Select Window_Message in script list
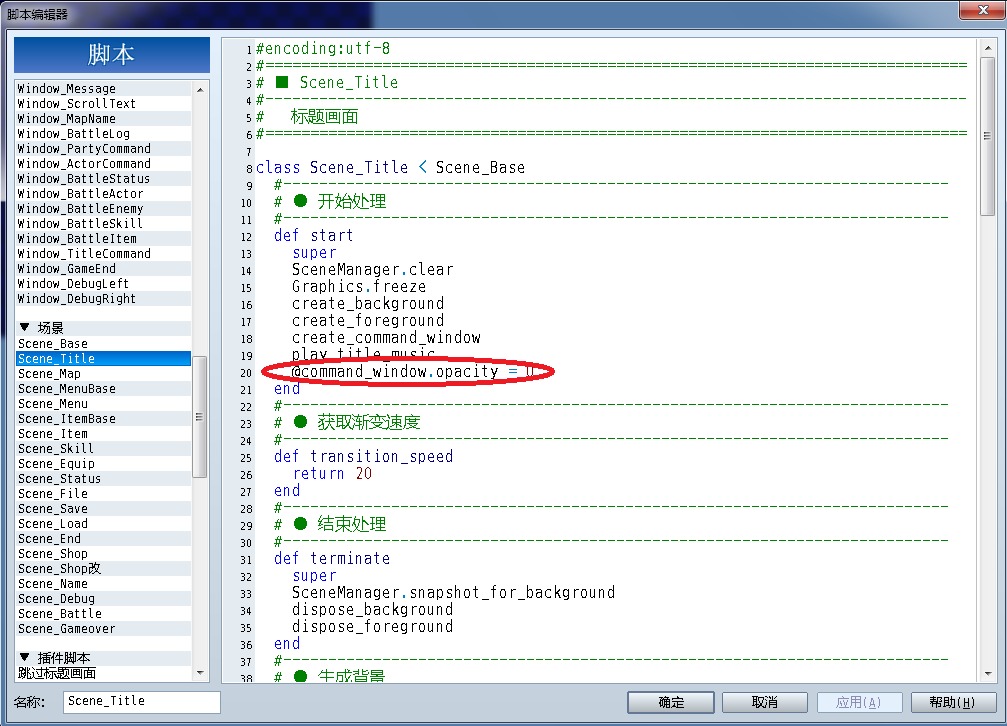This screenshot has width=1007, height=726. [x=103, y=88]
